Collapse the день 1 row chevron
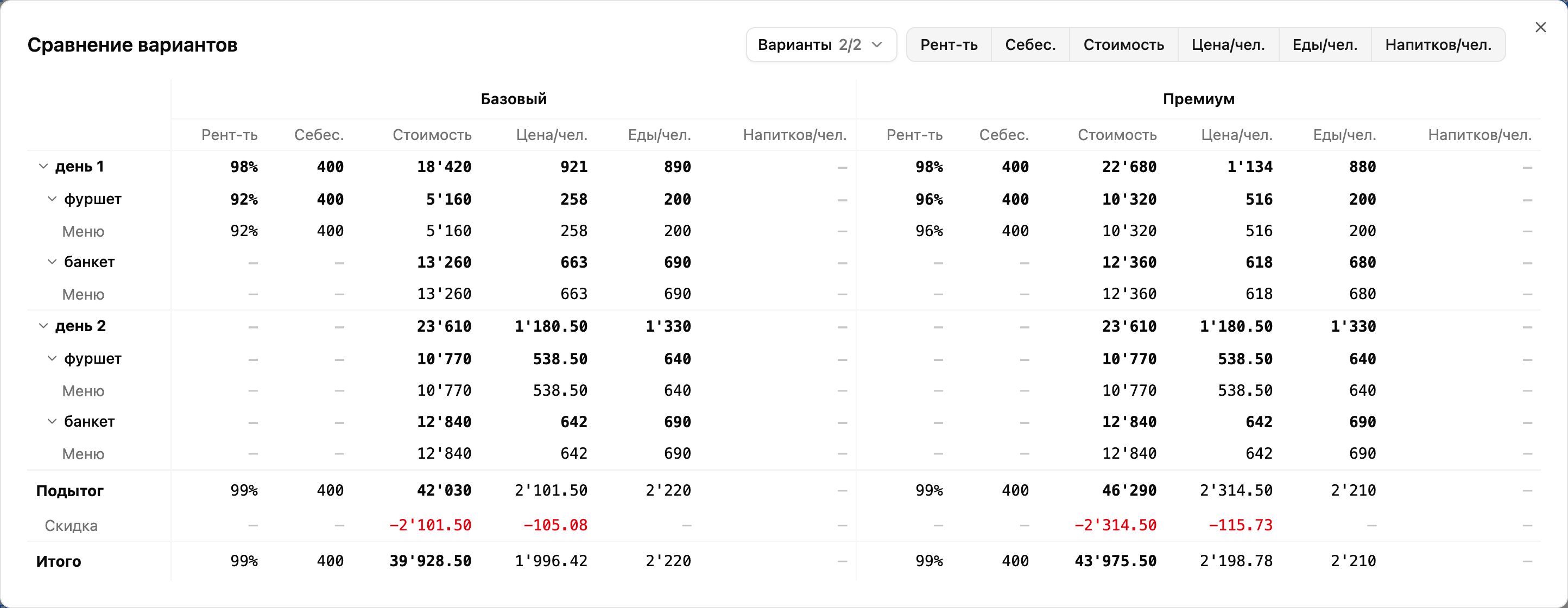The image size is (1568, 608). pyautogui.click(x=43, y=166)
